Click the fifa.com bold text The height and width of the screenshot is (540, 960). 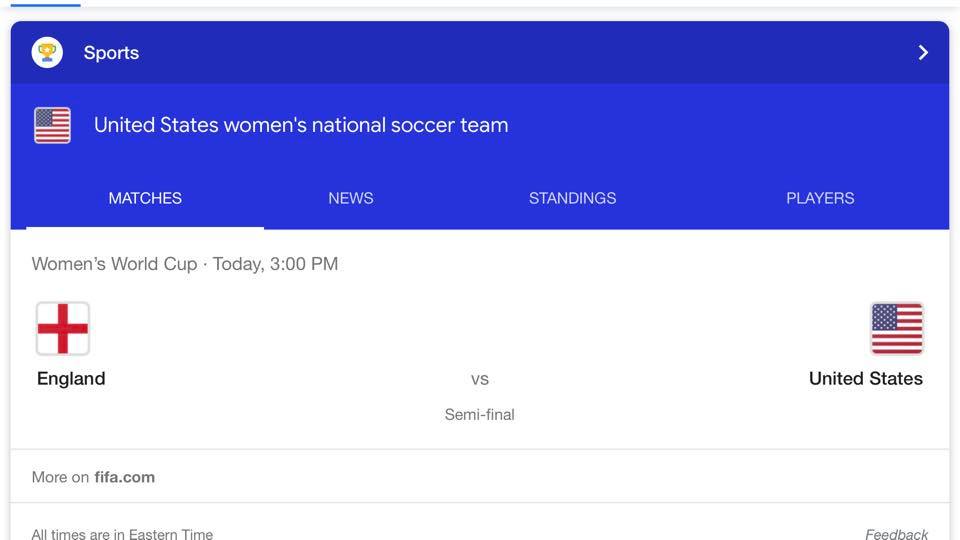pos(124,477)
